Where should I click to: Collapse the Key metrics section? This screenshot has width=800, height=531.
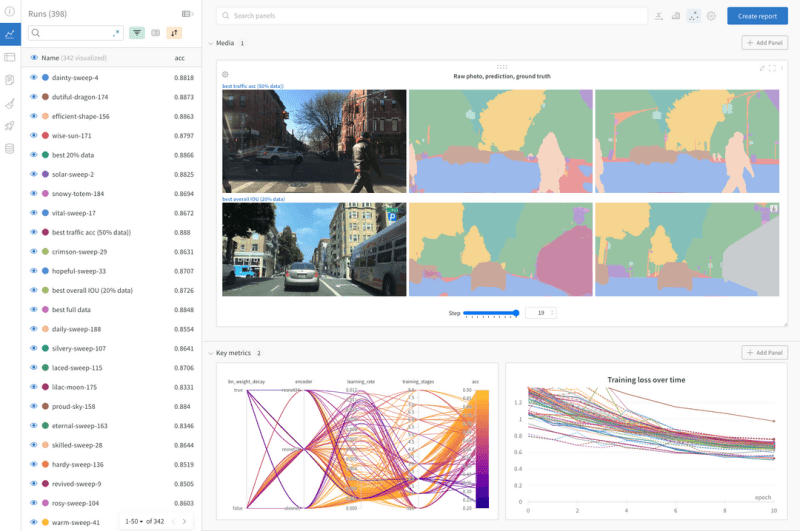pyautogui.click(x=210, y=353)
